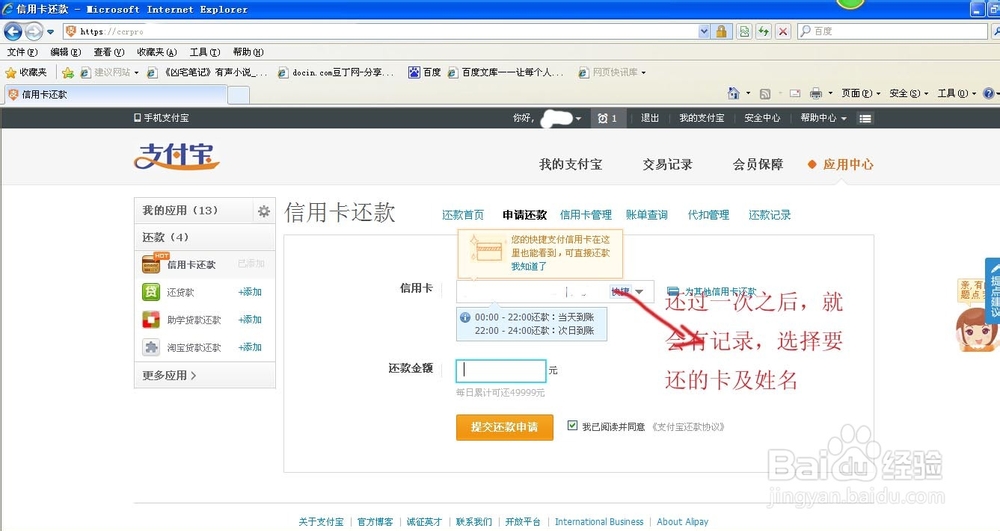The height and width of the screenshot is (531, 1000).
Task: Click the 信用卡还款 sidebar app icon
Action: coord(151,264)
